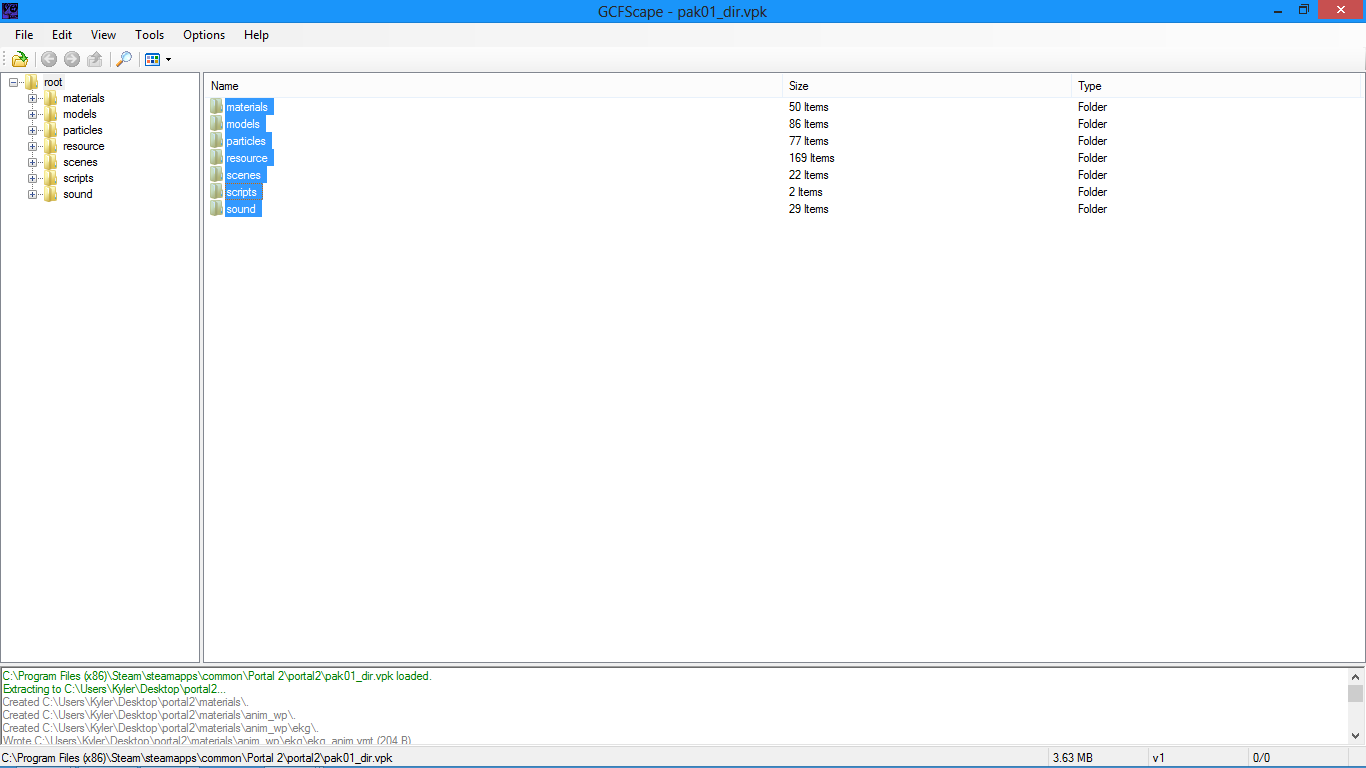Click the Open file toolbar icon
This screenshot has width=1366, height=768.
tap(19, 59)
